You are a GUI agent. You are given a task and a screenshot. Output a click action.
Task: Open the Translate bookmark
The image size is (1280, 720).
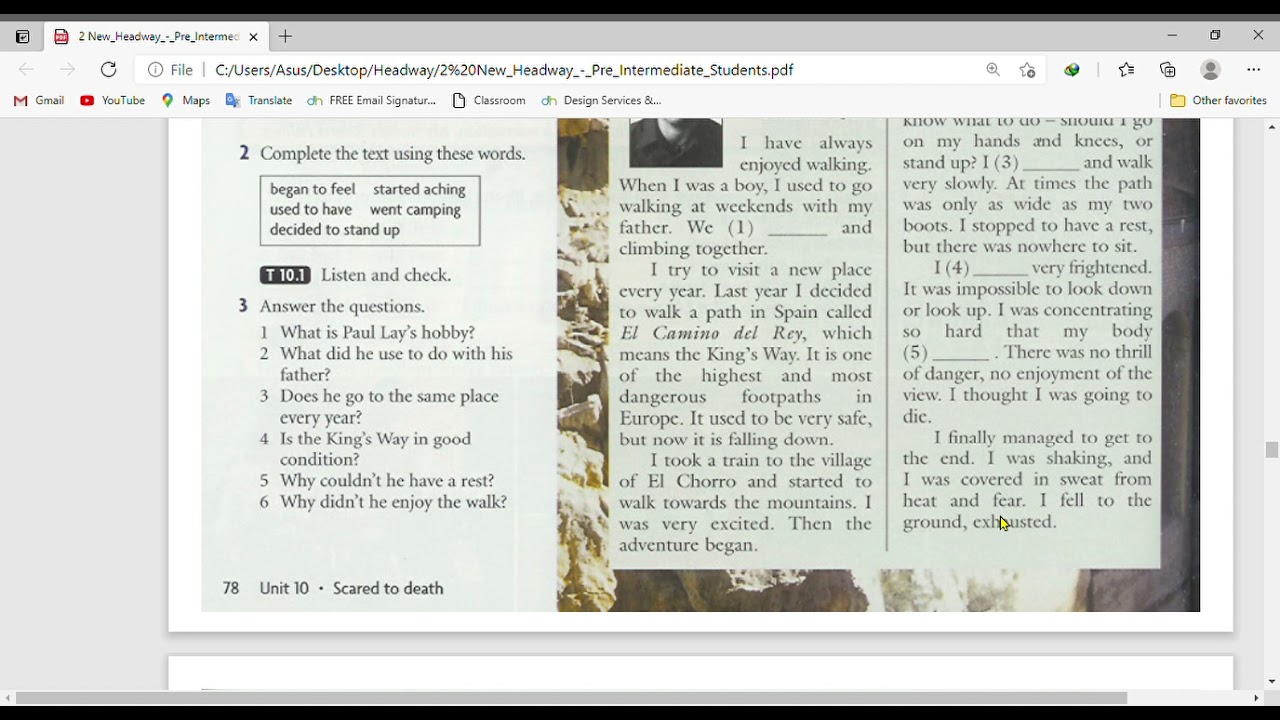259,100
